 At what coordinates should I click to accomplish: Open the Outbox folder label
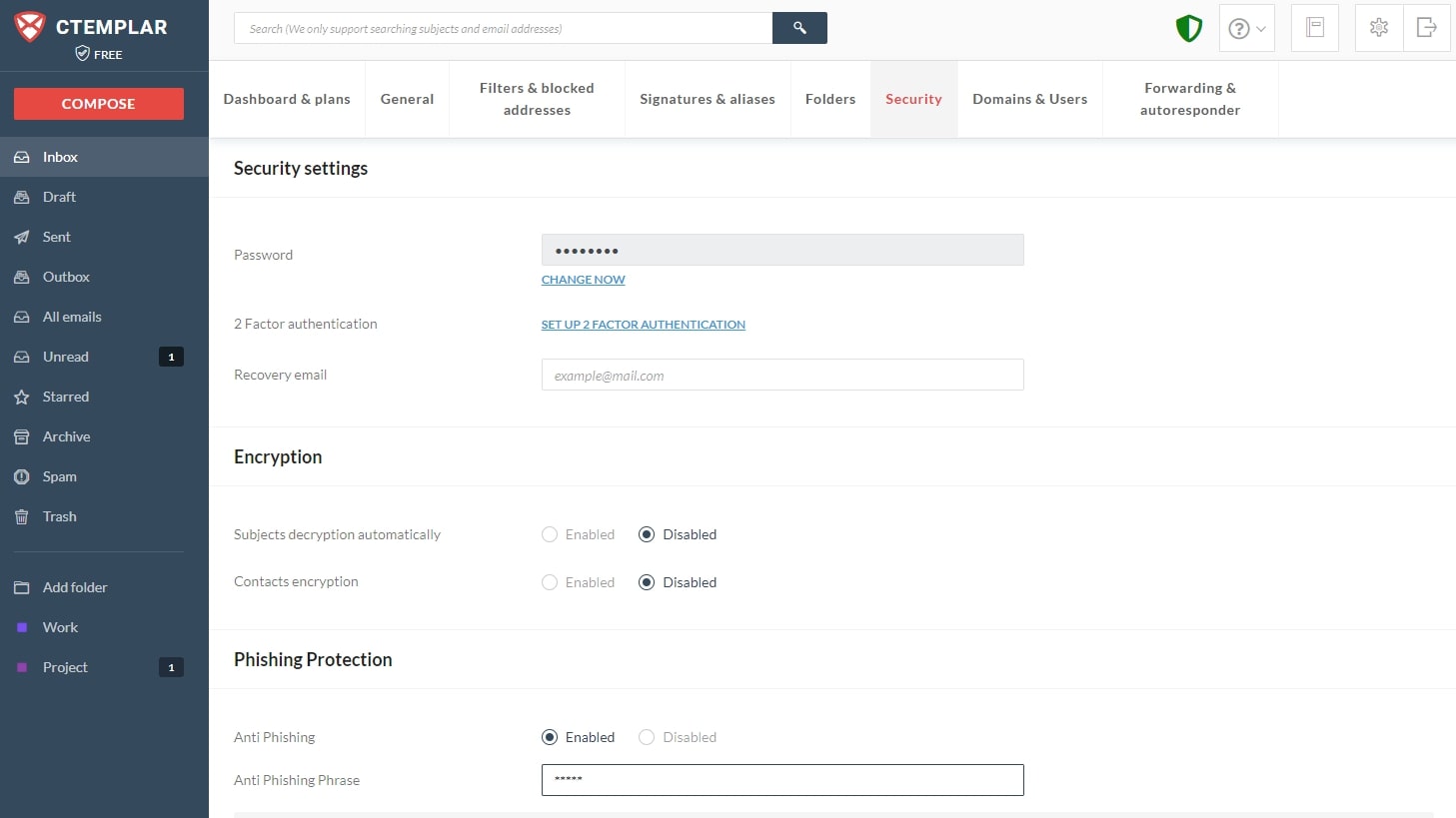pyautogui.click(x=66, y=277)
